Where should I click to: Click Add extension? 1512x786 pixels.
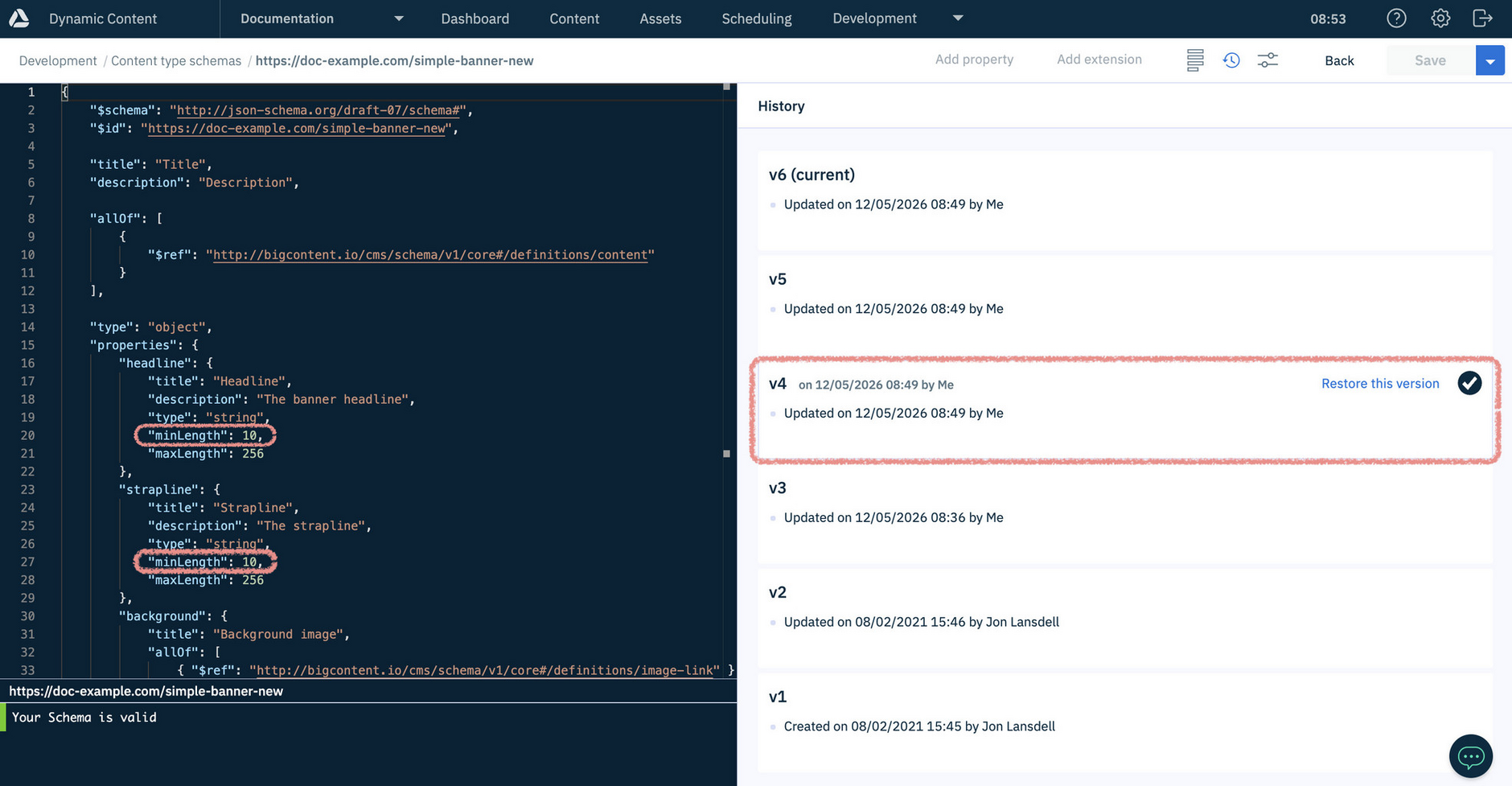point(1099,60)
